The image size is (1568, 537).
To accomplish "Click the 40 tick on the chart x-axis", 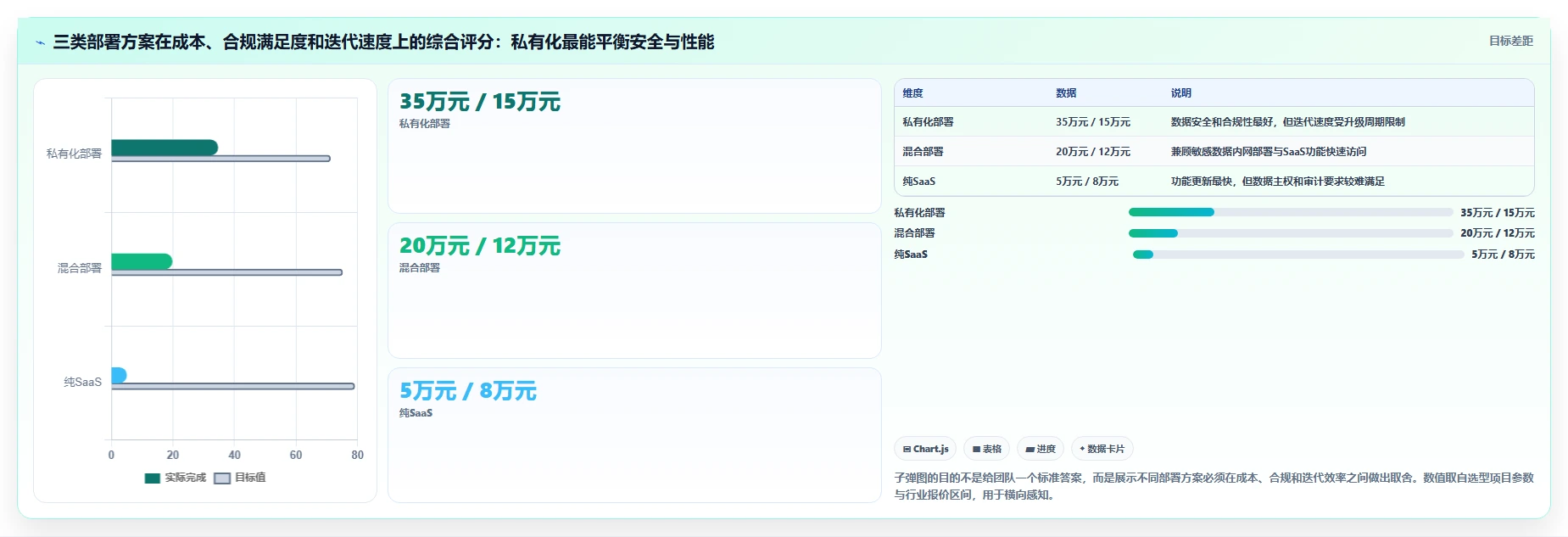I will pos(234,456).
